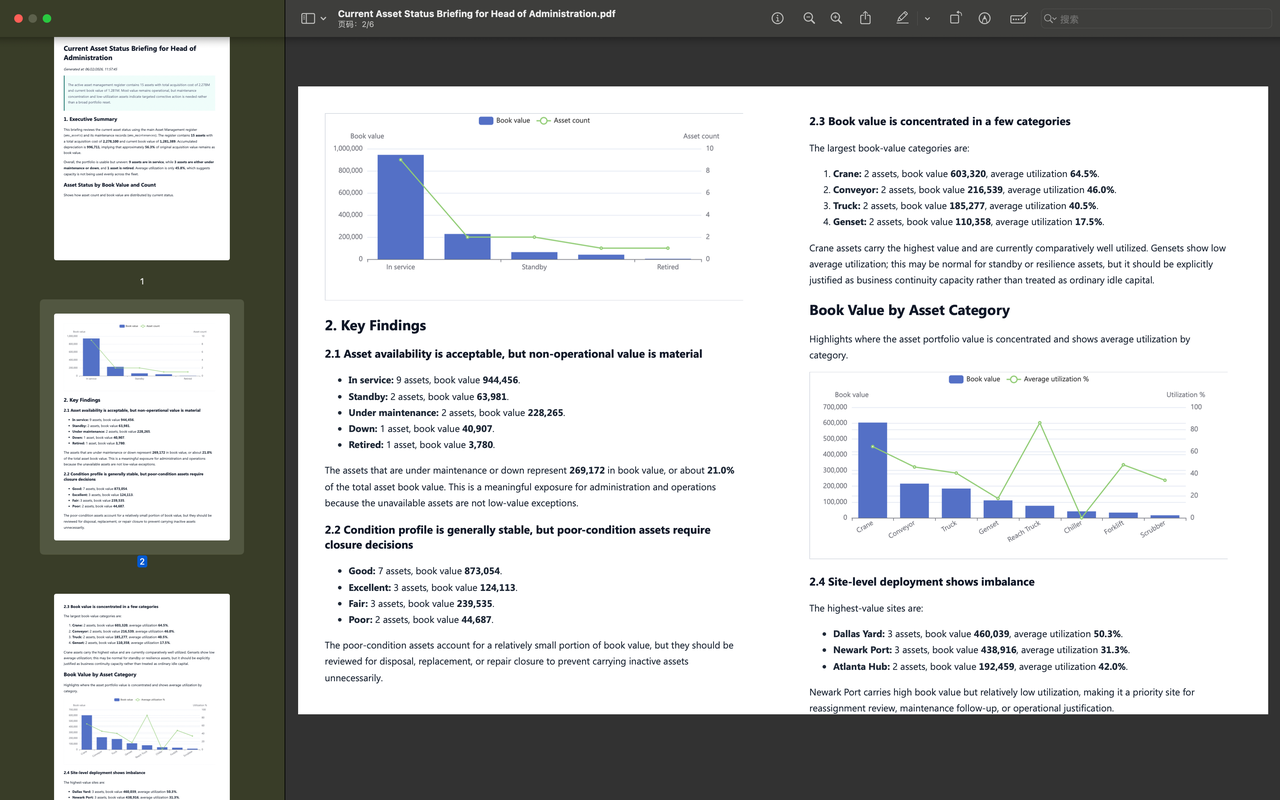Enter full screen with the green button

click(47, 18)
